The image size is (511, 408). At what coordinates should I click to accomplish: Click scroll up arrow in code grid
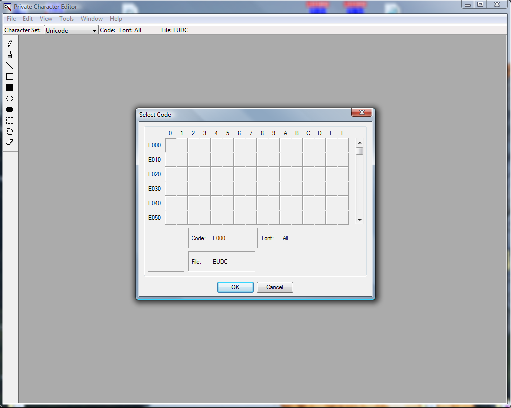pyautogui.click(x=360, y=143)
